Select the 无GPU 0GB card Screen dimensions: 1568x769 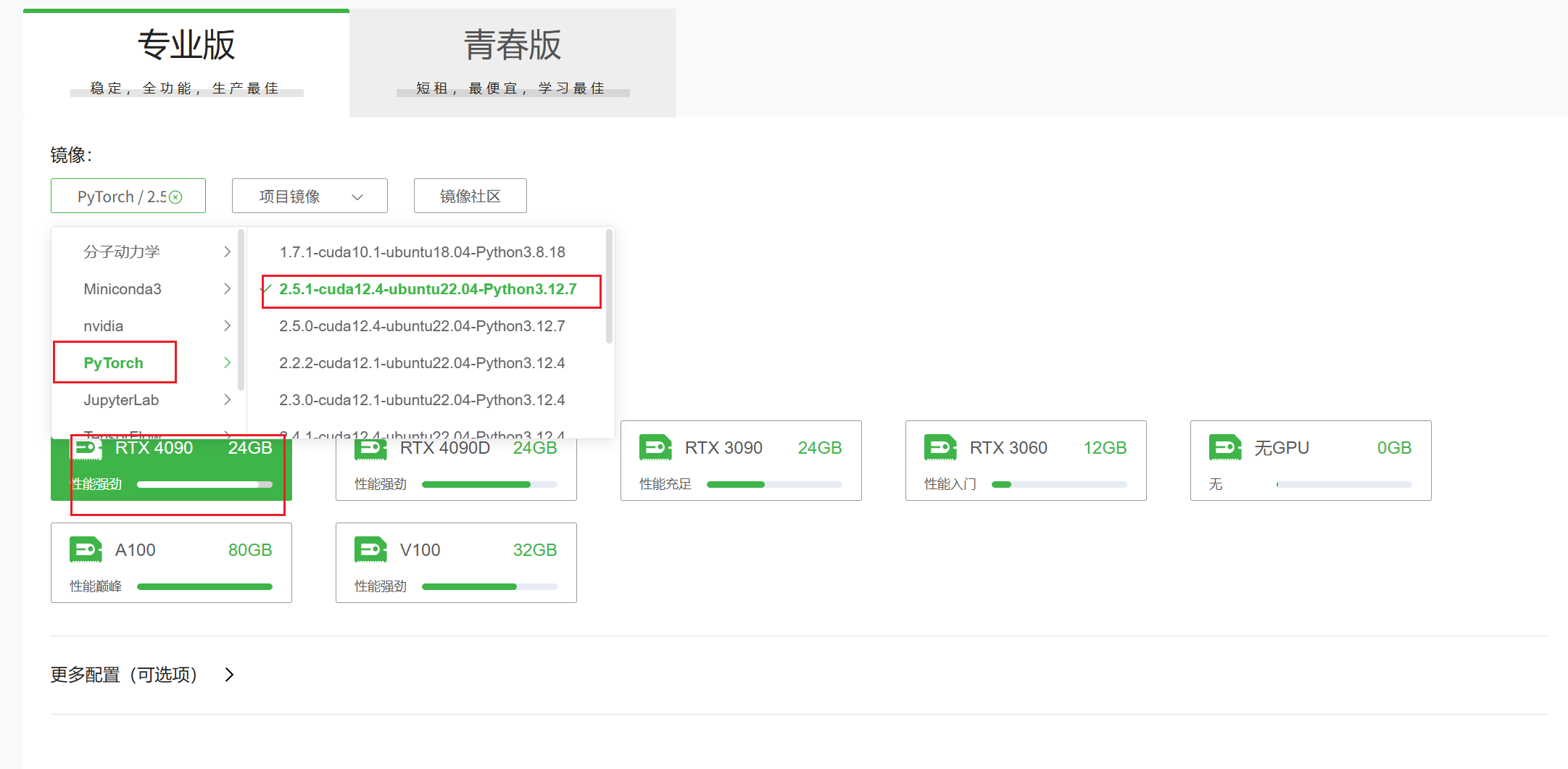[x=1311, y=460]
